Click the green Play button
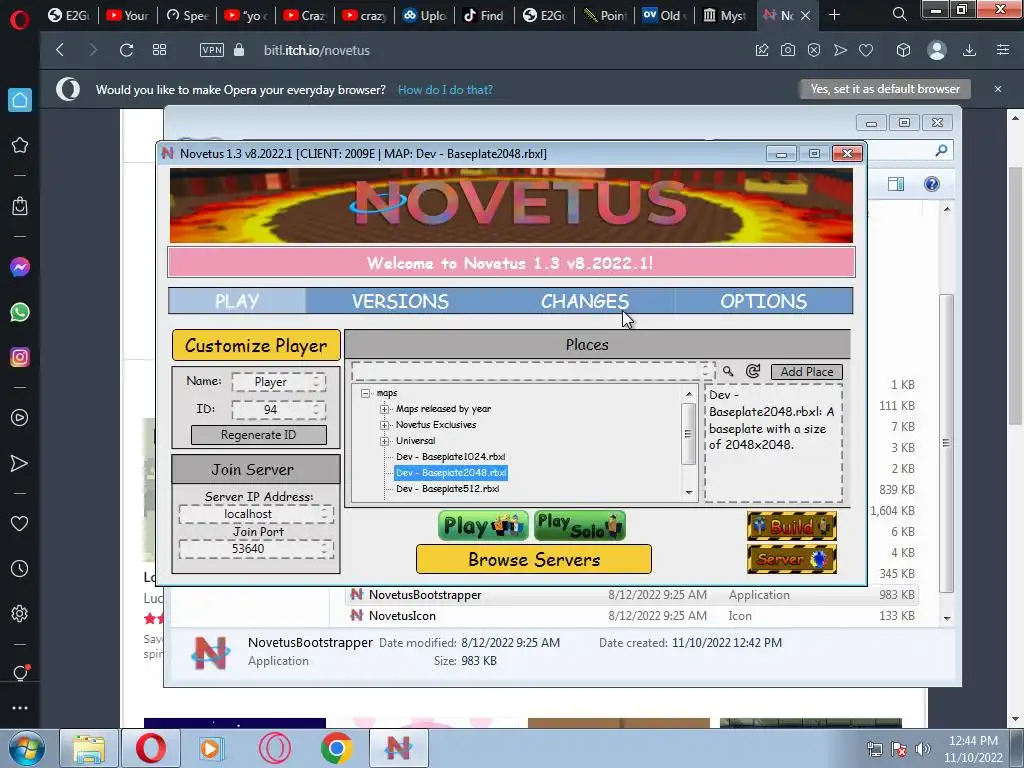This screenshot has width=1024, height=768. click(x=483, y=526)
